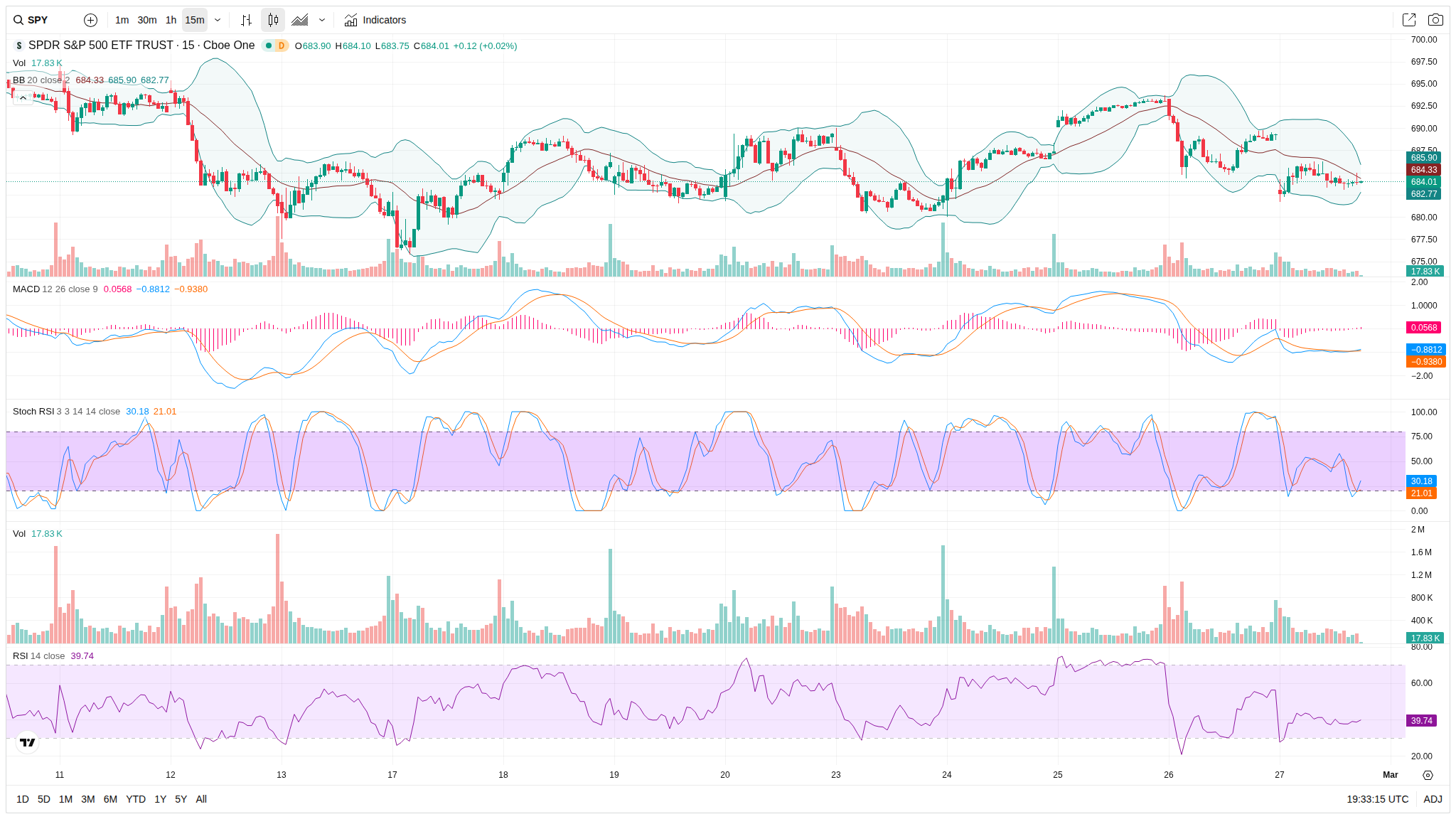Expand the time interval dropdown arrow
The width and height of the screenshot is (1456, 819).
coord(218,20)
